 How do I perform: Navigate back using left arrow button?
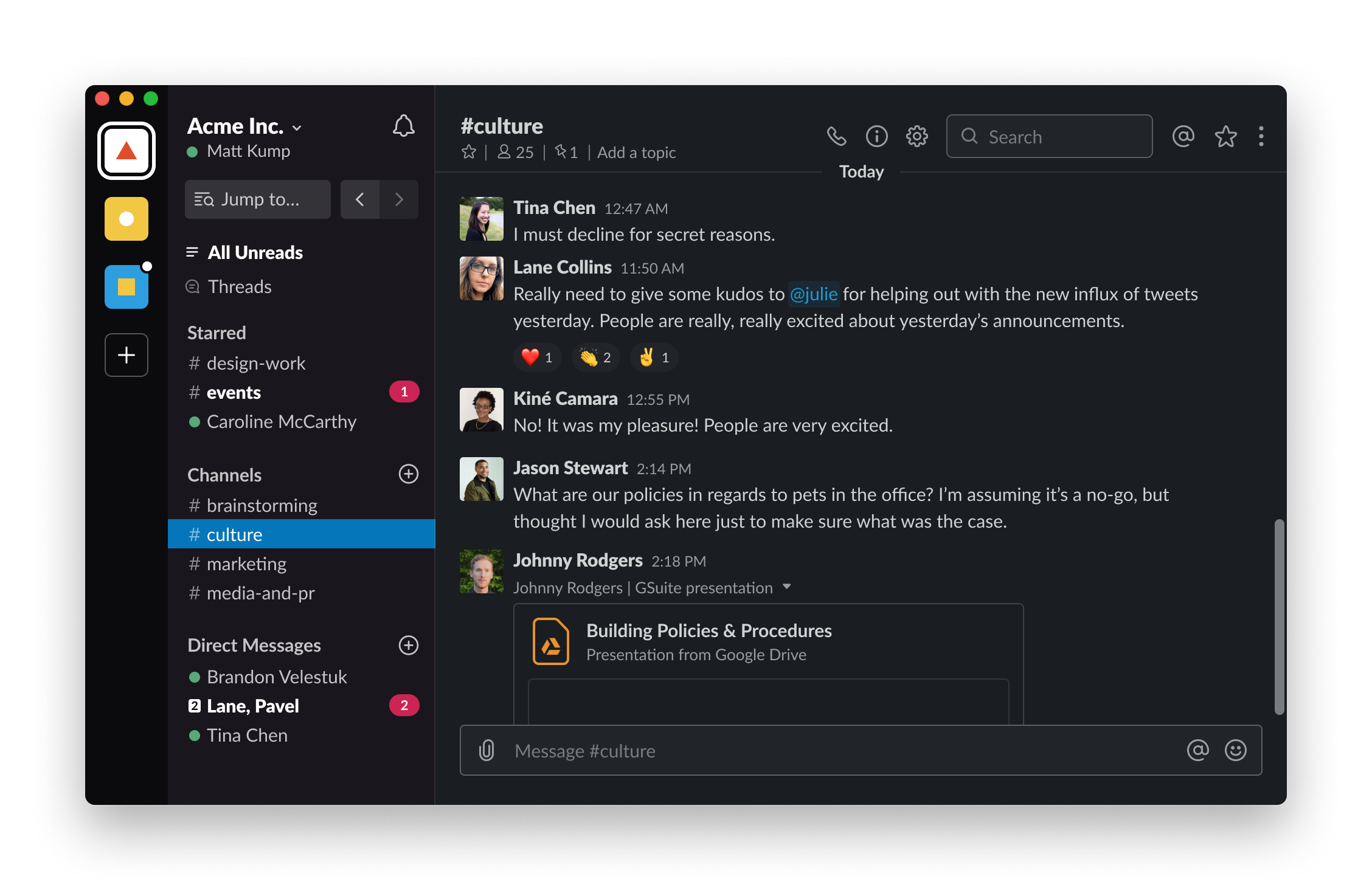(x=360, y=199)
